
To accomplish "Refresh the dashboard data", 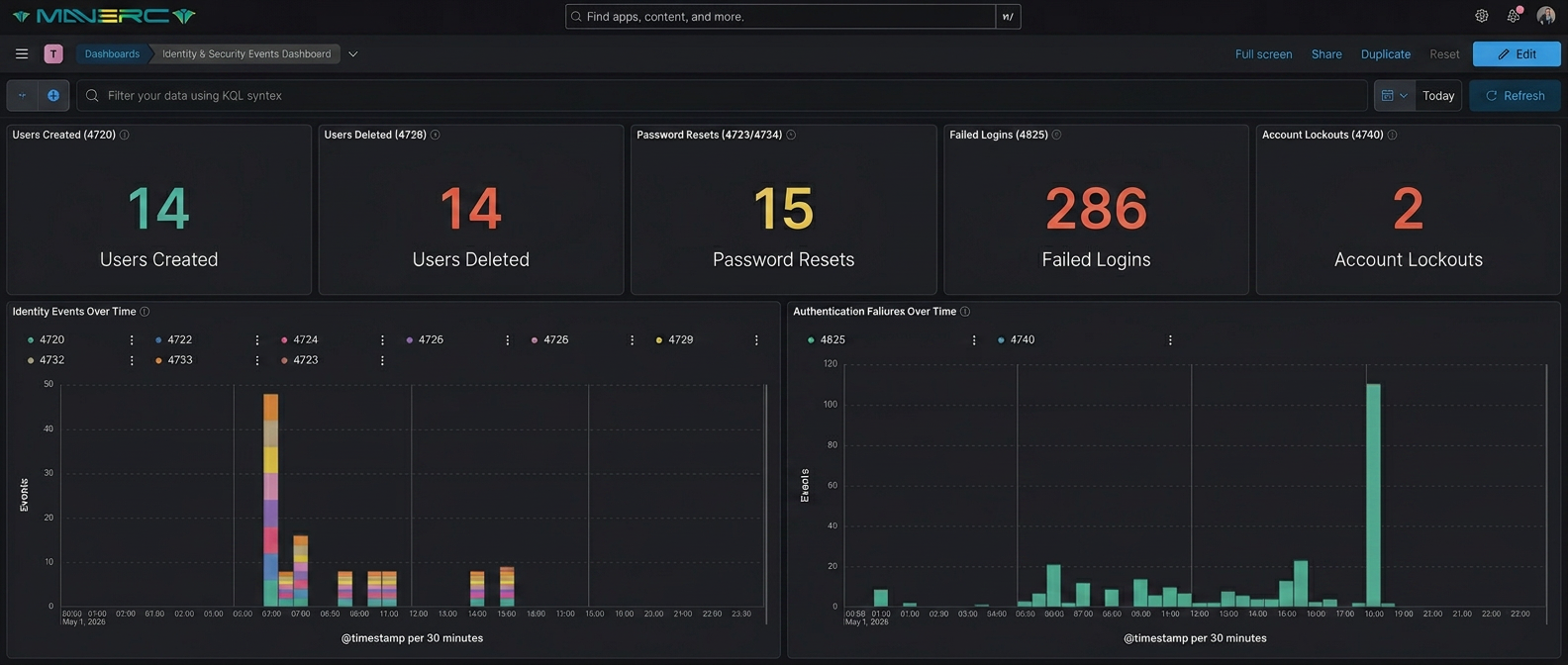I will [1515, 96].
